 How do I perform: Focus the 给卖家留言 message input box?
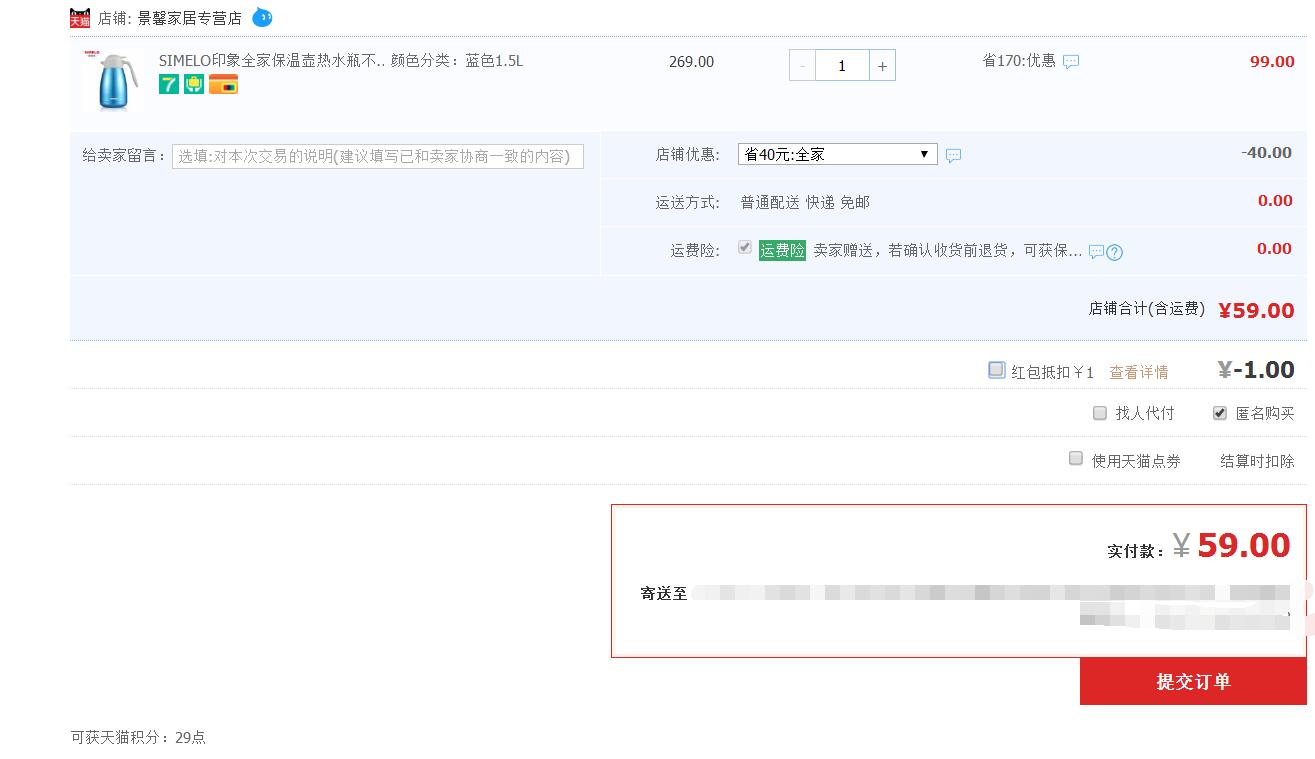378,156
